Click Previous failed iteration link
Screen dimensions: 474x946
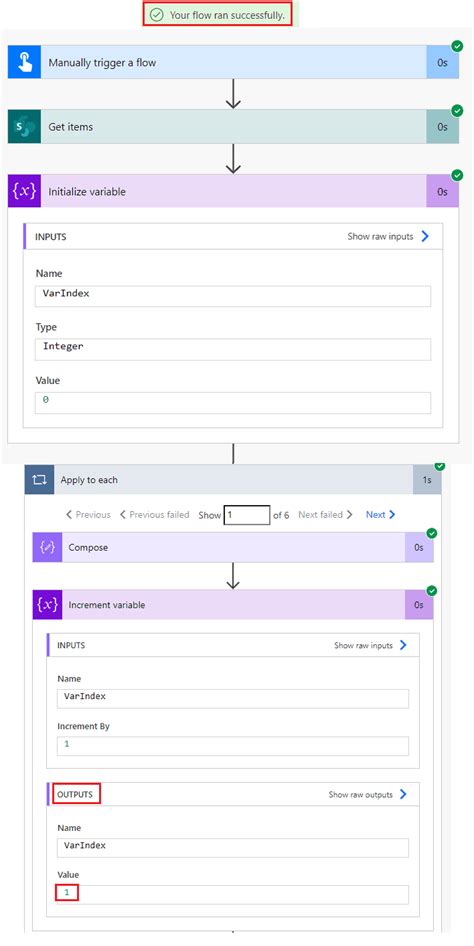pos(154,515)
